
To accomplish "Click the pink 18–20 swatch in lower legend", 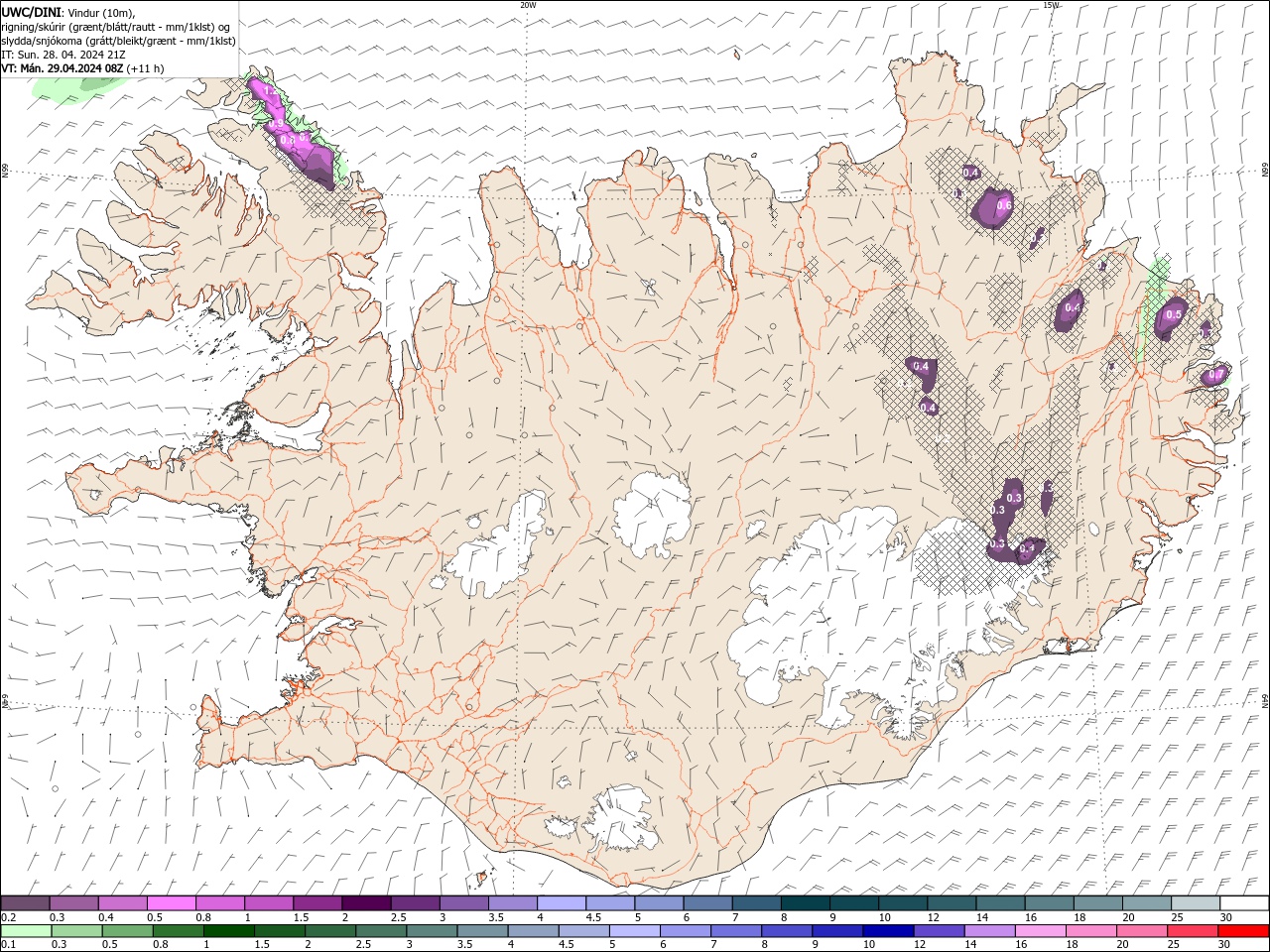I will click(x=1091, y=931).
